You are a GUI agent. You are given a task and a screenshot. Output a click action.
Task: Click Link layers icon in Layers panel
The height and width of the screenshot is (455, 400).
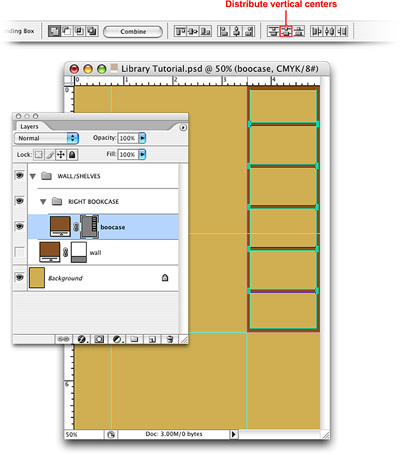click(63, 339)
